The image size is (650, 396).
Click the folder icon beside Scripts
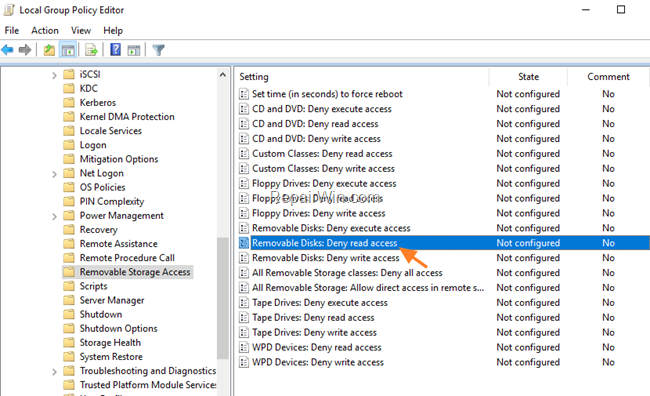pos(69,286)
